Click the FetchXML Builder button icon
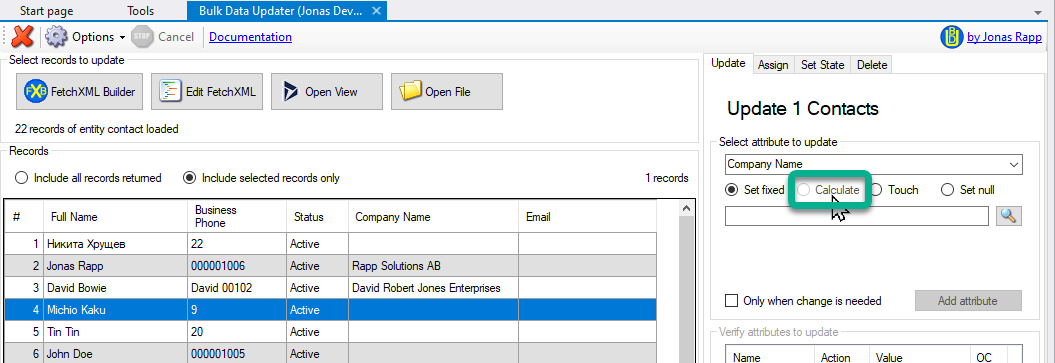1055x363 pixels. (36, 91)
